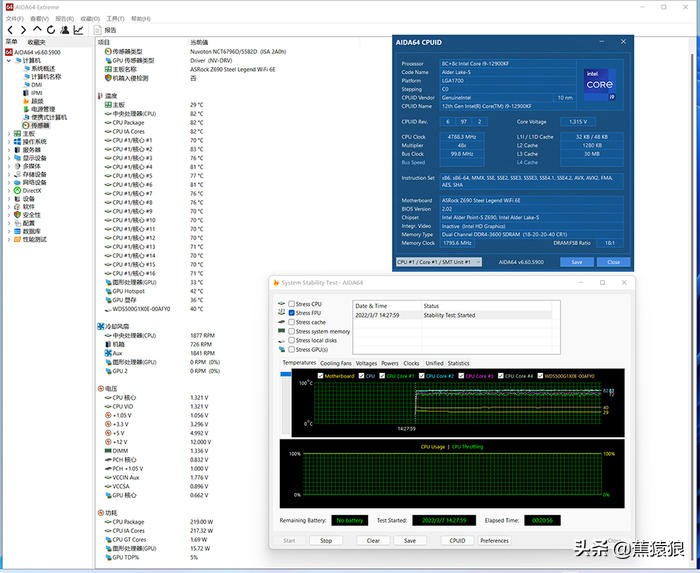
Task: Uncheck the Stress FPU checkbox
Action: pyautogui.click(x=292, y=313)
